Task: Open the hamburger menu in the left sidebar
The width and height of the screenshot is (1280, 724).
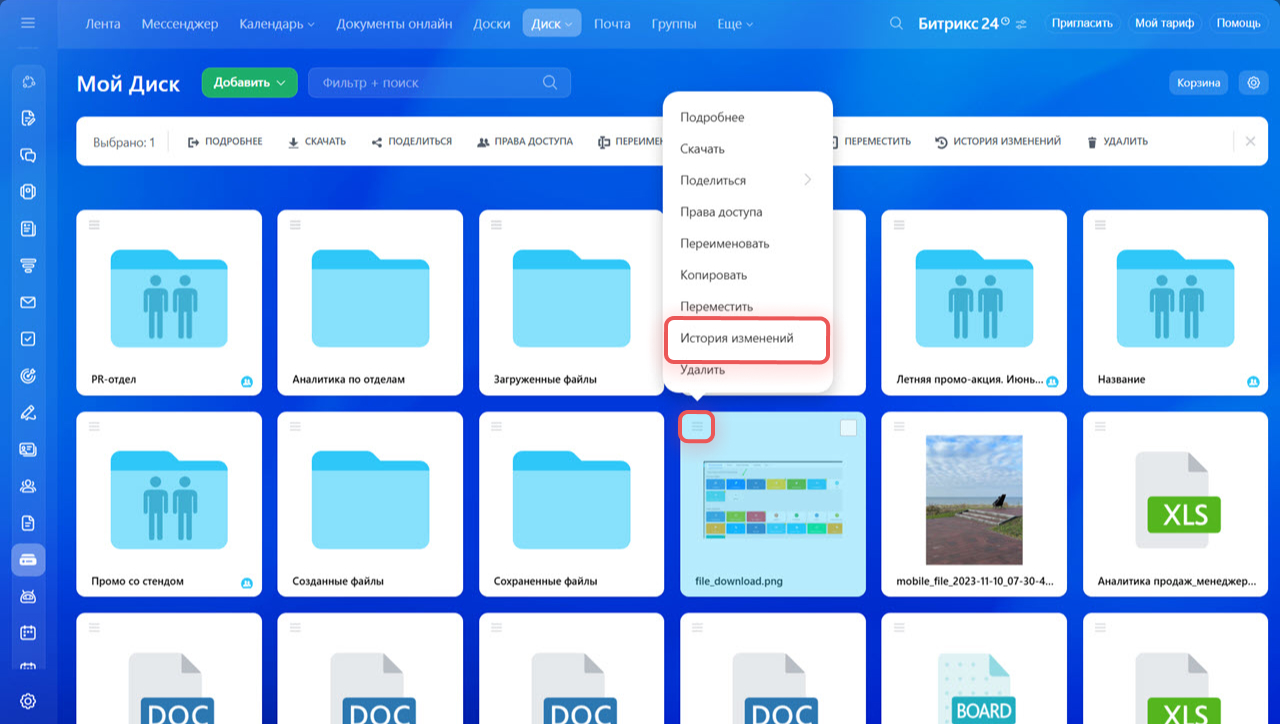Action: pos(28,22)
